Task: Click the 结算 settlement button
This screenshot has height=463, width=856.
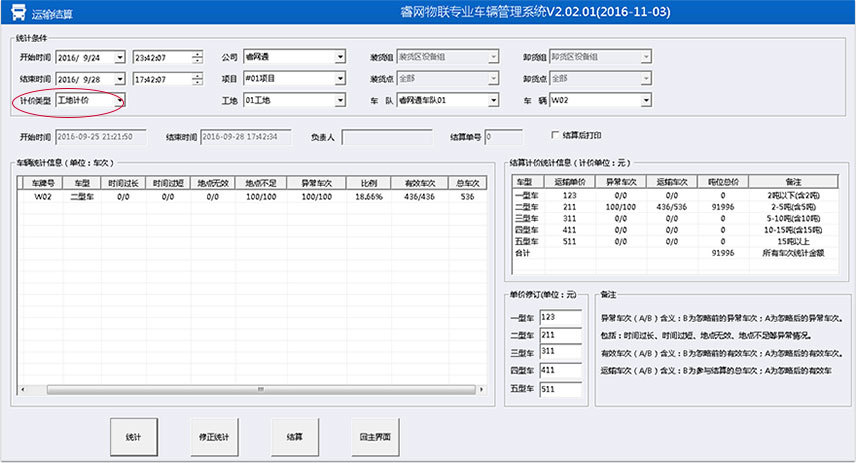Action: pos(295,437)
